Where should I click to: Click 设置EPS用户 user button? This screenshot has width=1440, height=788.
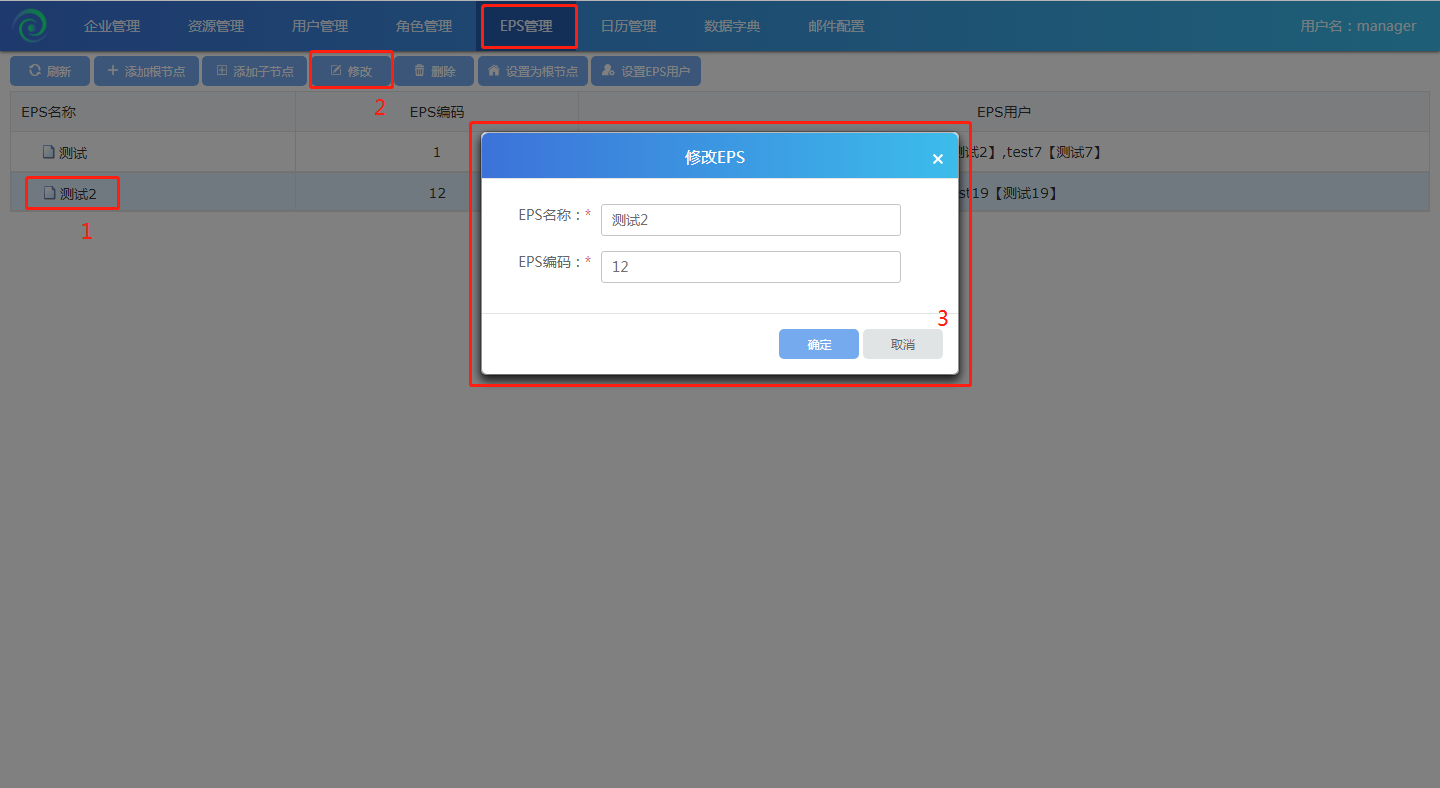(646, 71)
